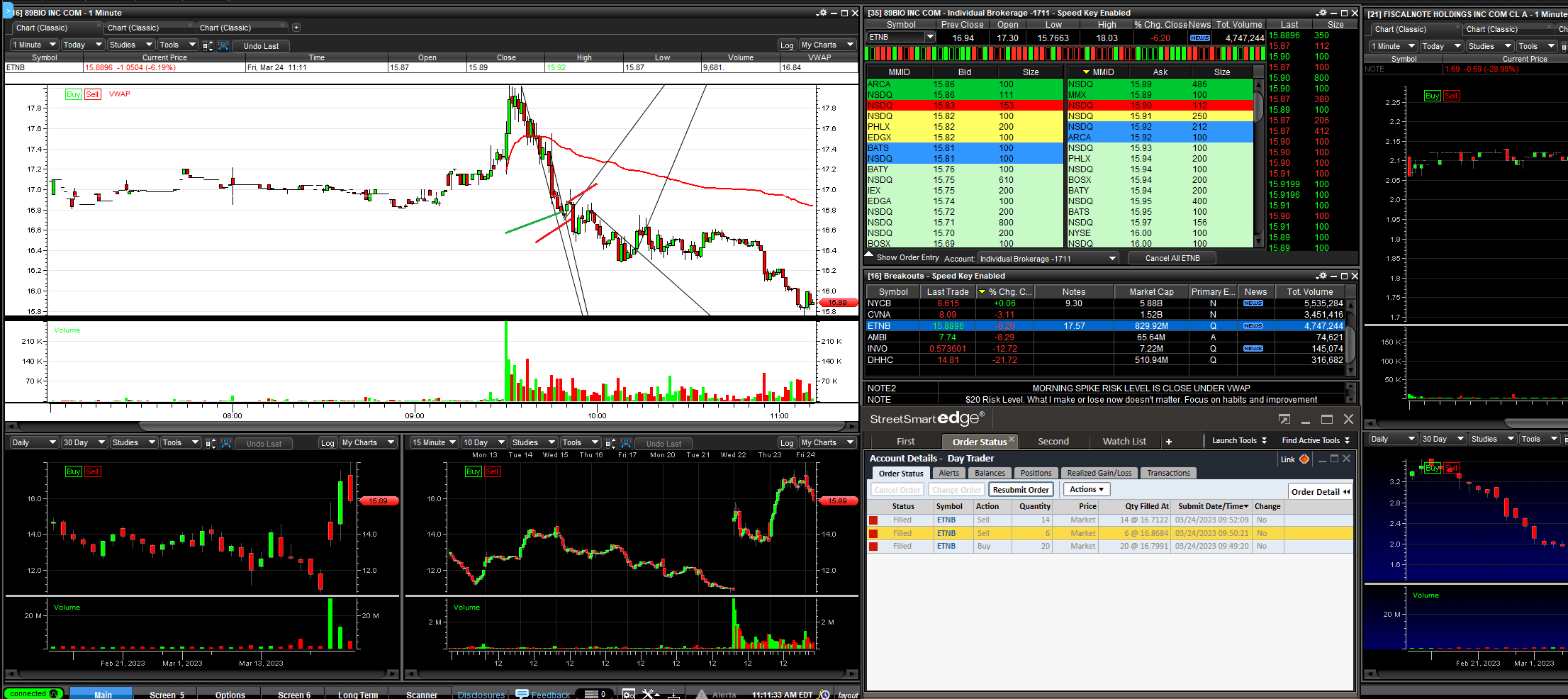Open the INVO news icon in Breakouts list
This screenshot has height=699, width=1568.
tap(1253, 349)
